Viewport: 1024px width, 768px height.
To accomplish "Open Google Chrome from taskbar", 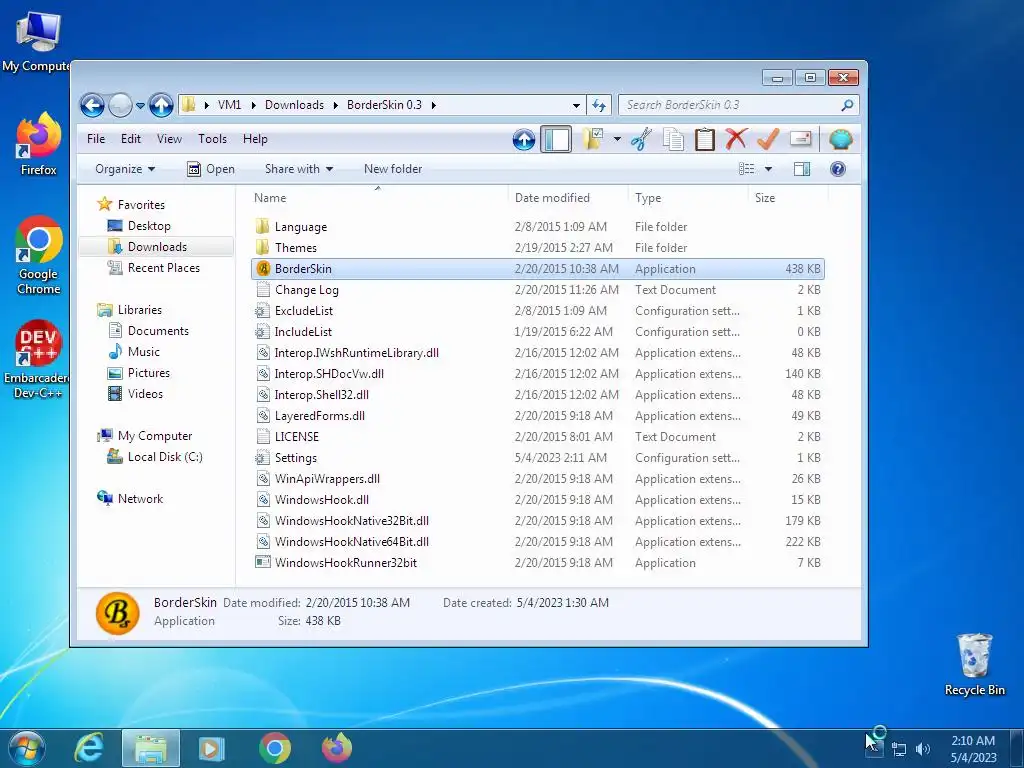I will (275, 748).
